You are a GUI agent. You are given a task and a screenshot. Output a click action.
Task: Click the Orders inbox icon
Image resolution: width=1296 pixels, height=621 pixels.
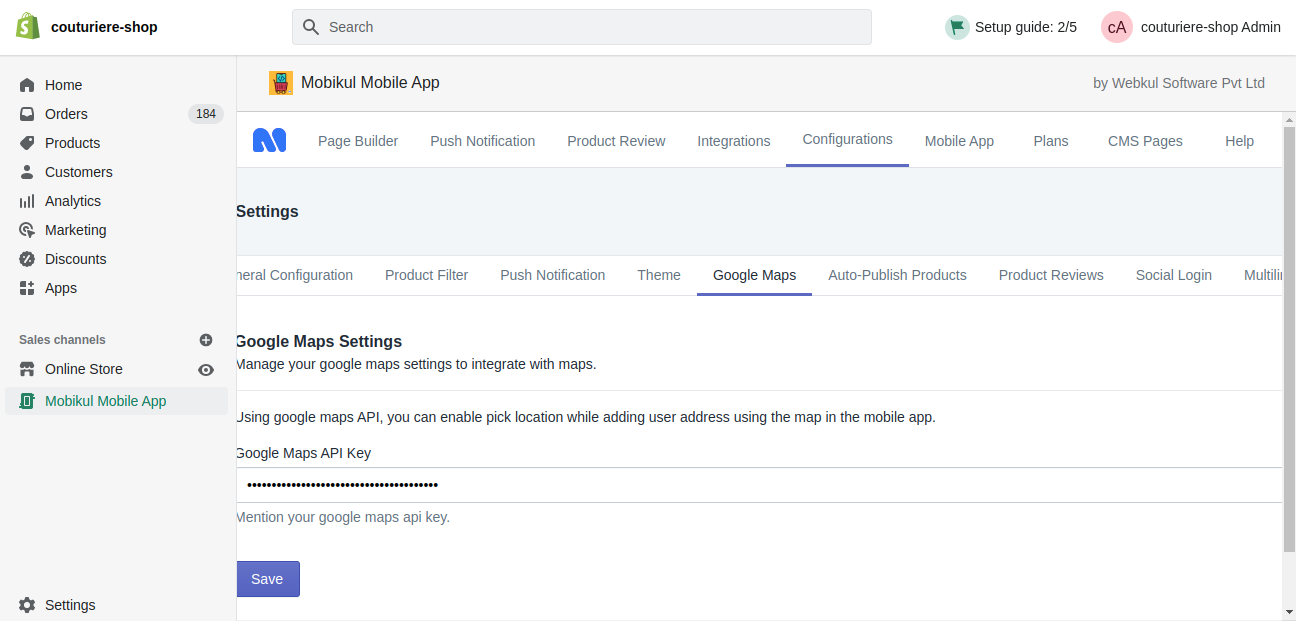point(27,114)
